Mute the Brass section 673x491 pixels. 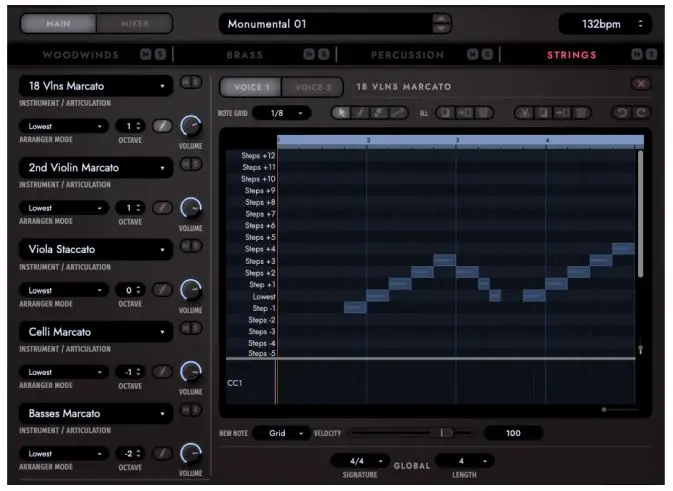click(x=309, y=55)
